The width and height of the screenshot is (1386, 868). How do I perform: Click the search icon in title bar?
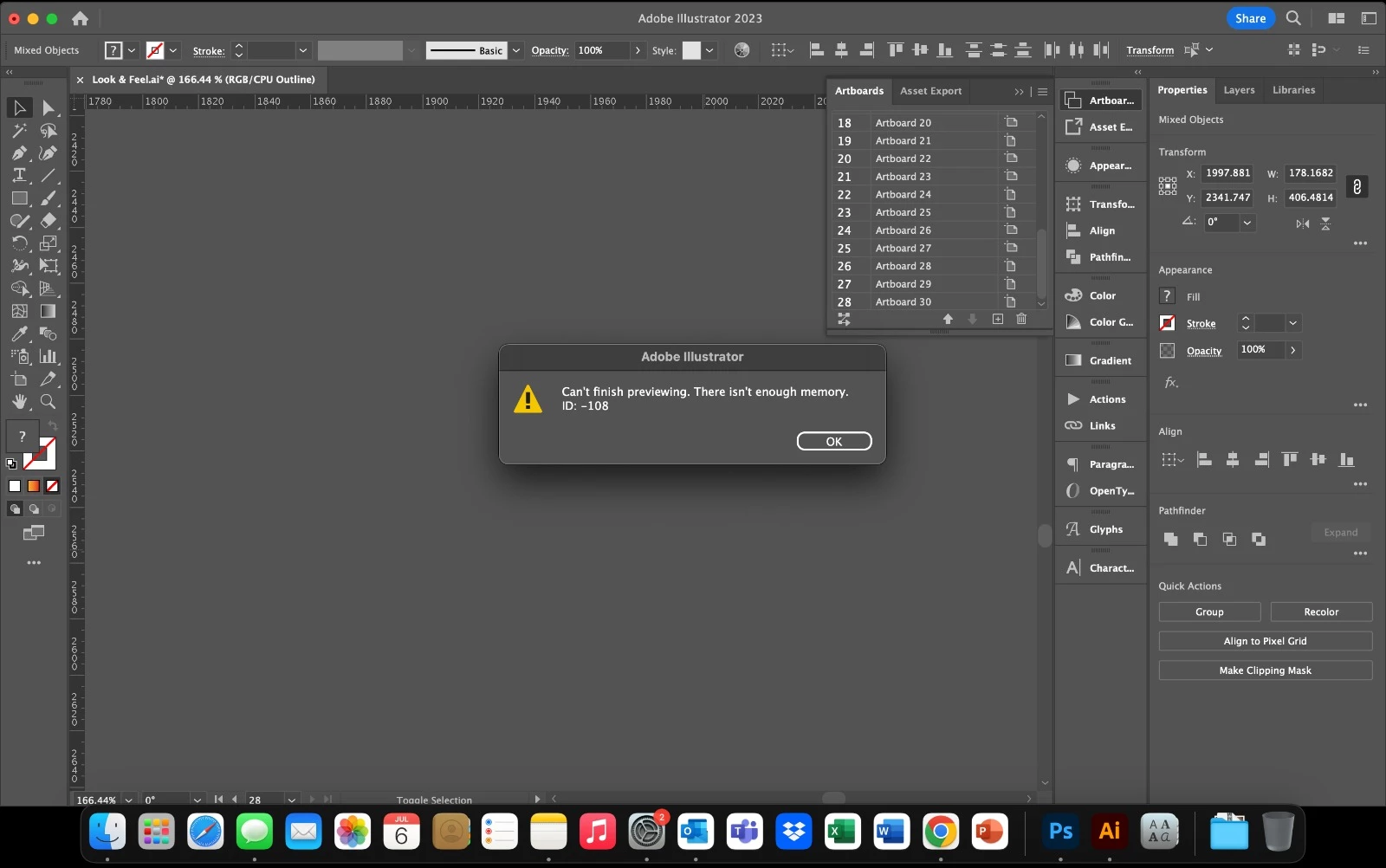[1293, 18]
